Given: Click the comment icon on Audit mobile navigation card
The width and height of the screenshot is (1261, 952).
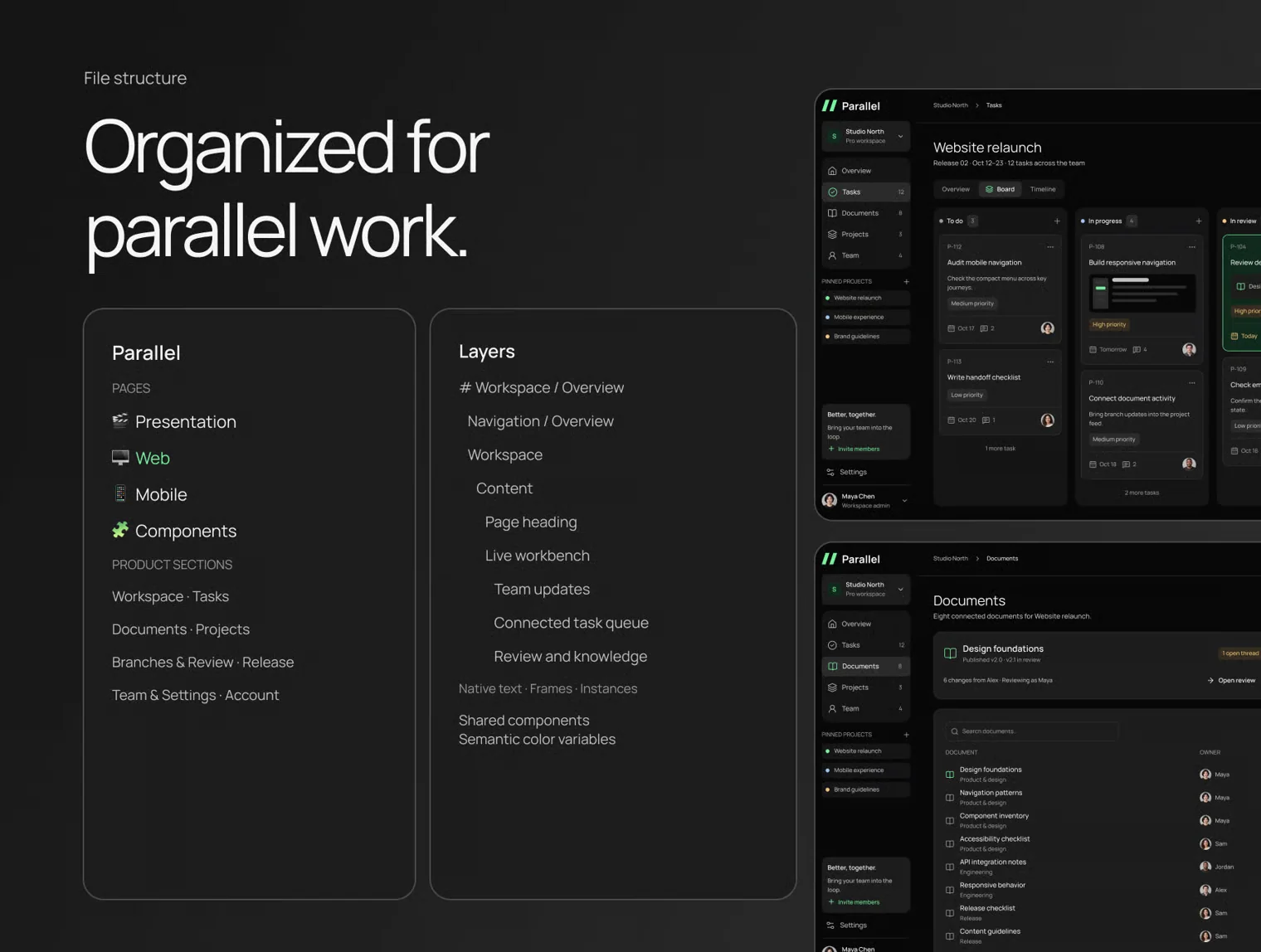Looking at the screenshot, I should [984, 329].
